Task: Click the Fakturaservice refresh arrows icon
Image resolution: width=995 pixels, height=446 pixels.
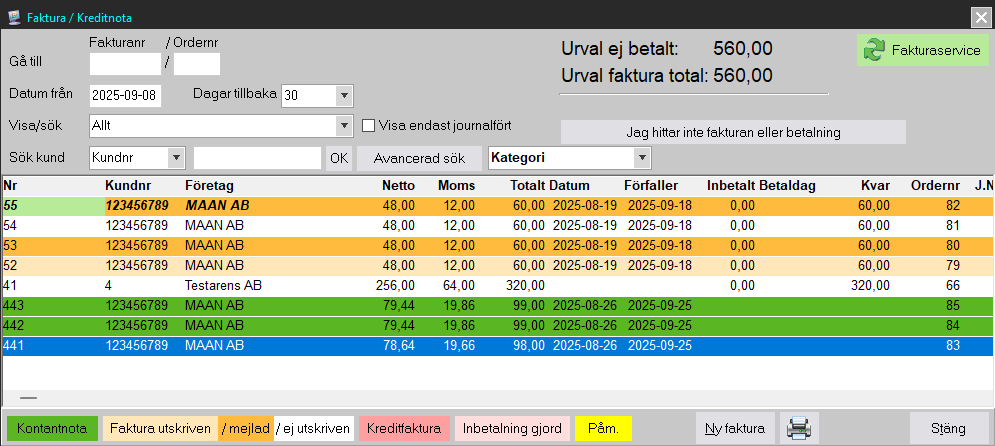Action: (874, 50)
